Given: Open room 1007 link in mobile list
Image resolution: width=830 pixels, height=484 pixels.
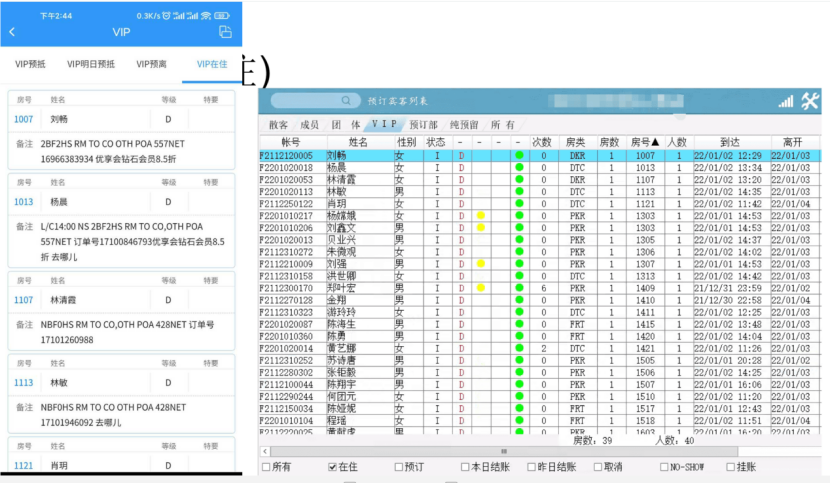Looking at the screenshot, I should pos(23,119).
